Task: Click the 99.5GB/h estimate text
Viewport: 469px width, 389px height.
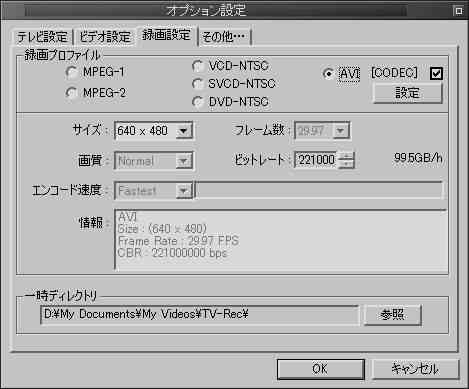Action: [x=418, y=158]
